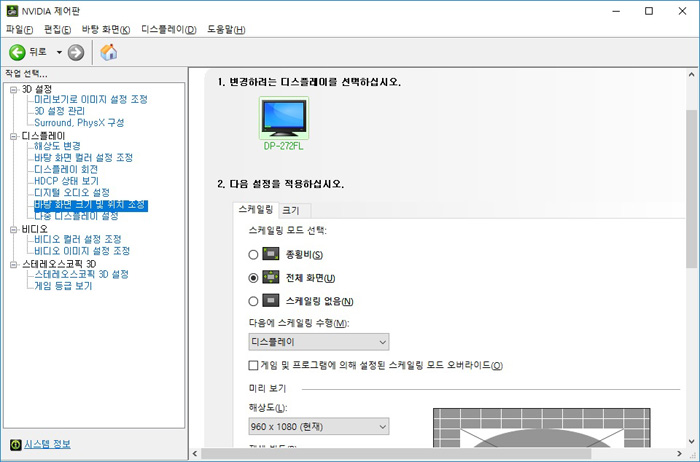
Task: Enable the scaling mode override checkbox
Action: click(x=253, y=366)
